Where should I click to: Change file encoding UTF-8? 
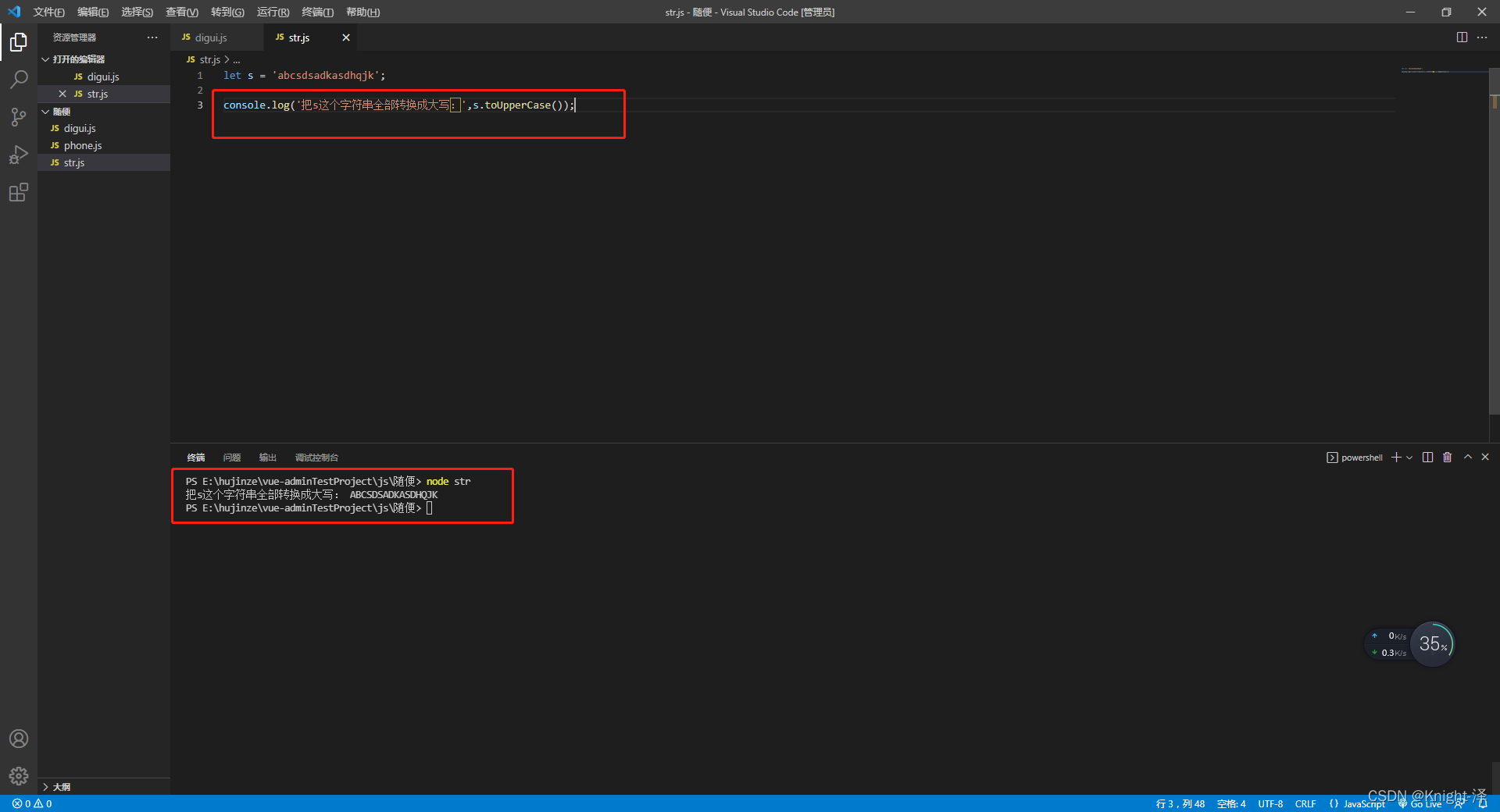pyautogui.click(x=1270, y=803)
